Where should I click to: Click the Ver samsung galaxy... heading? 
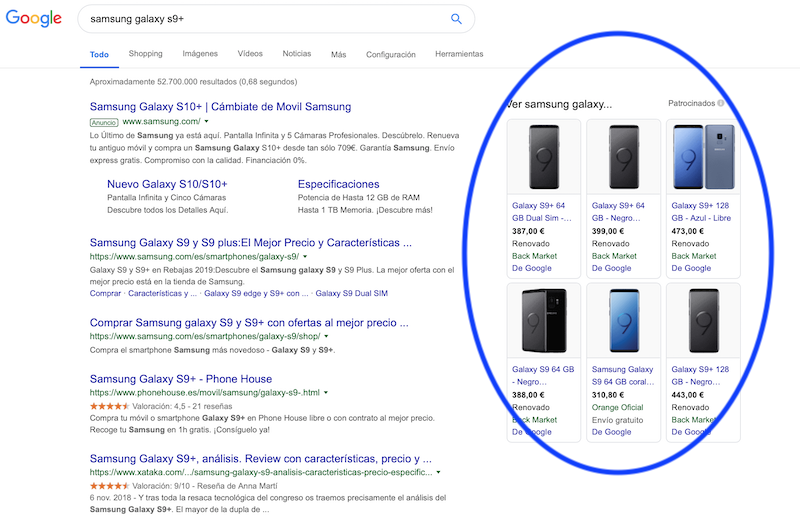tap(559, 105)
